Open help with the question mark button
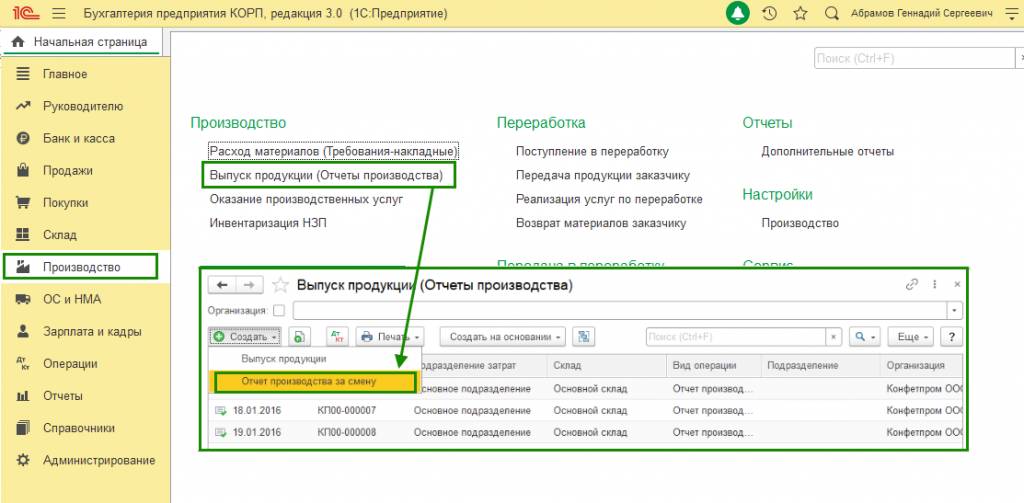This screenshot has height=503, width=1024. click(x=952, y=337)
